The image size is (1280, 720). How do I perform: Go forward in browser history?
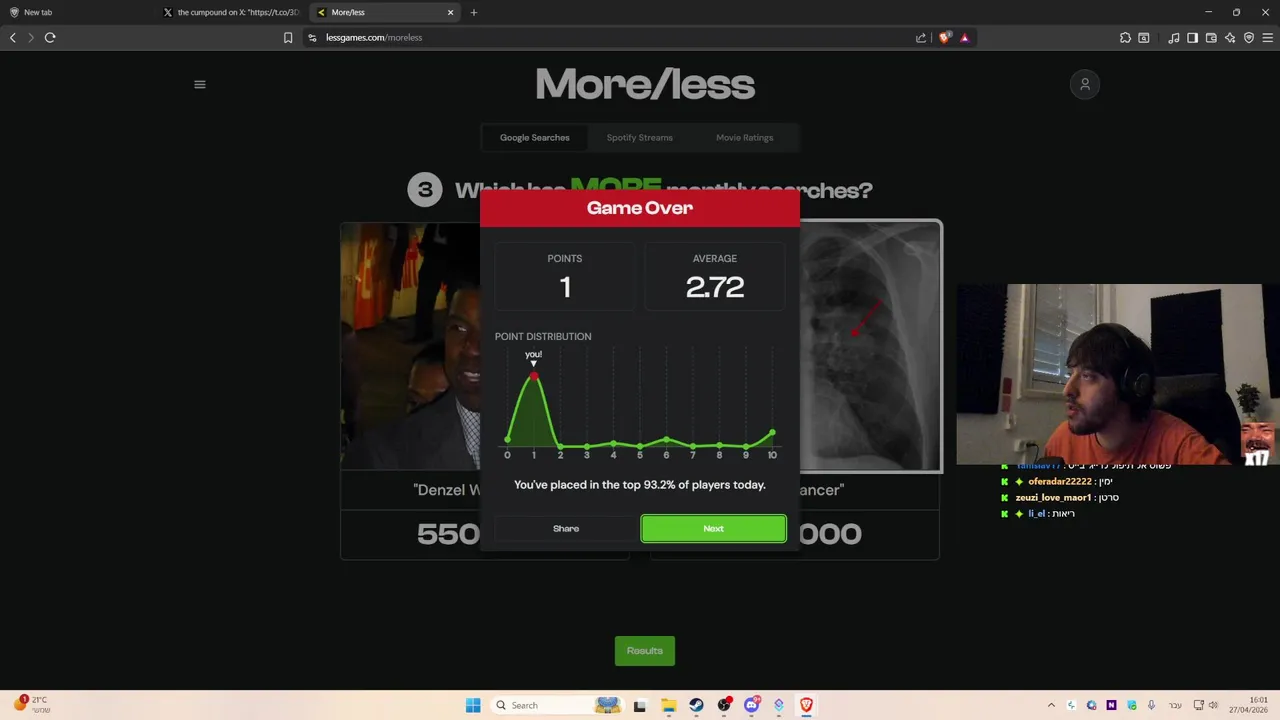(x=31, y=37)
